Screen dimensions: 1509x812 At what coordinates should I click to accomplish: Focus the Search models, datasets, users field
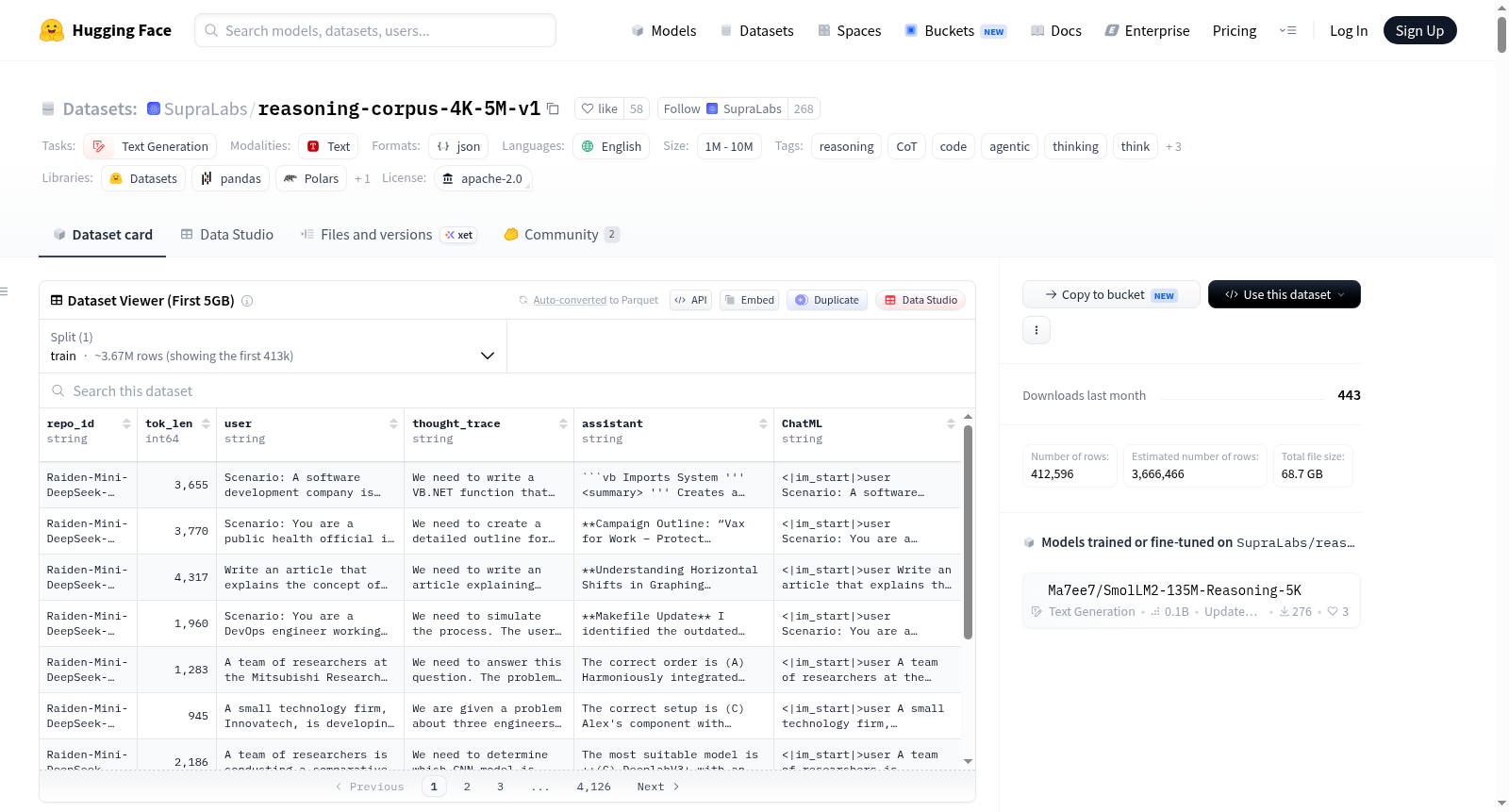[x=375, y=30]
